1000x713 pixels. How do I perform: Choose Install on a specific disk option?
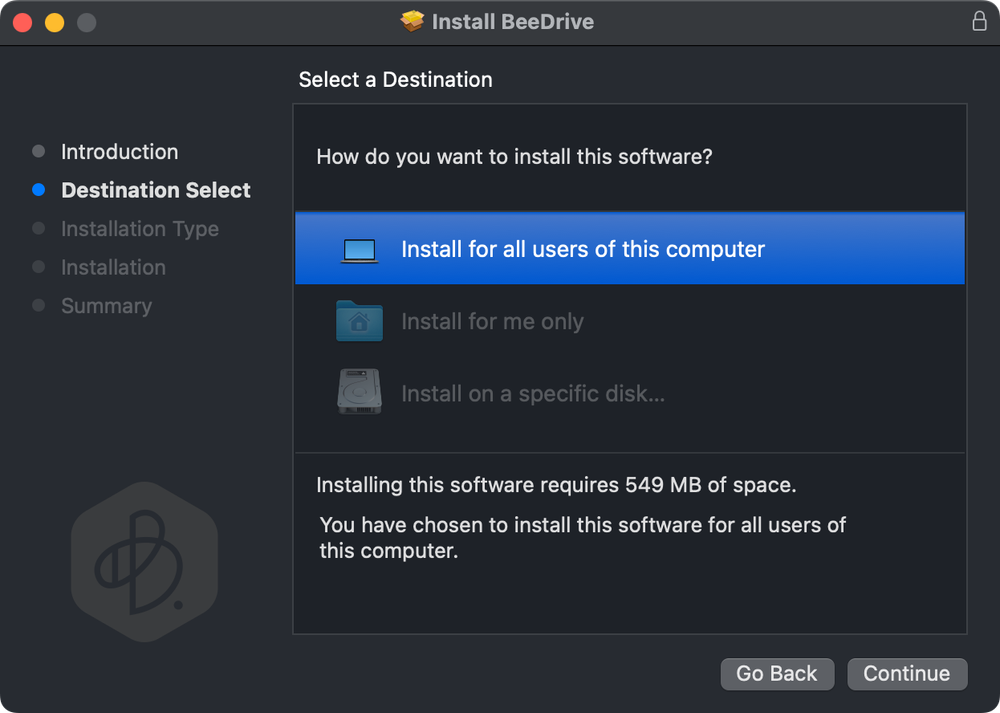click(x=629, y=393)
